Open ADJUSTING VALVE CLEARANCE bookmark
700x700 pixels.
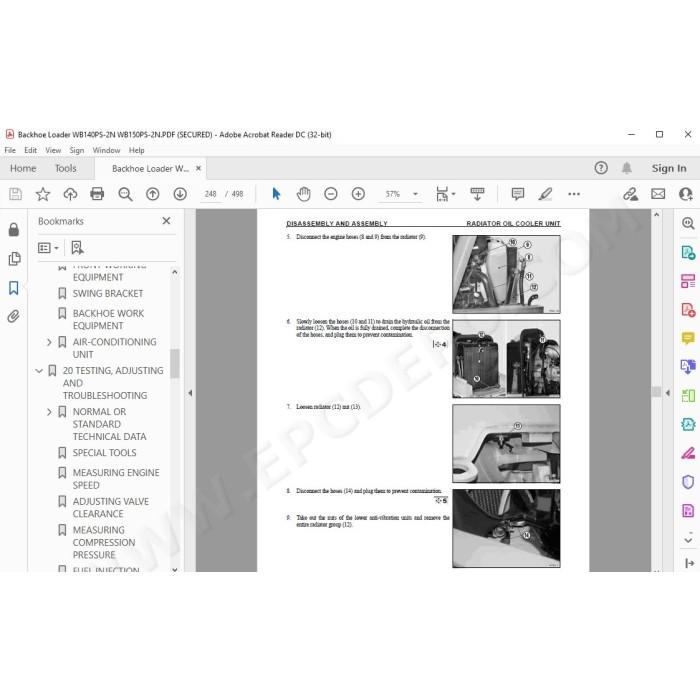111,508
